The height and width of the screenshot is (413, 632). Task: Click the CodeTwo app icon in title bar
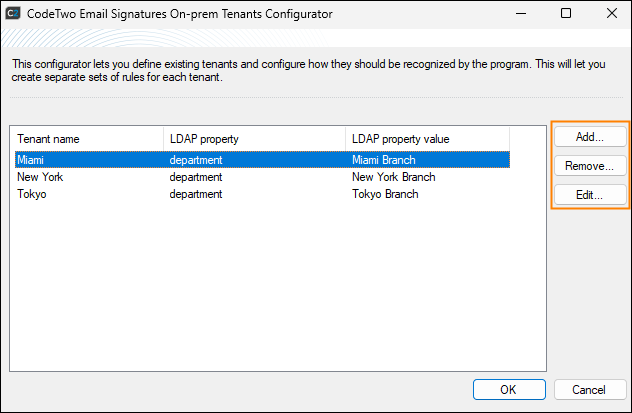14,14
